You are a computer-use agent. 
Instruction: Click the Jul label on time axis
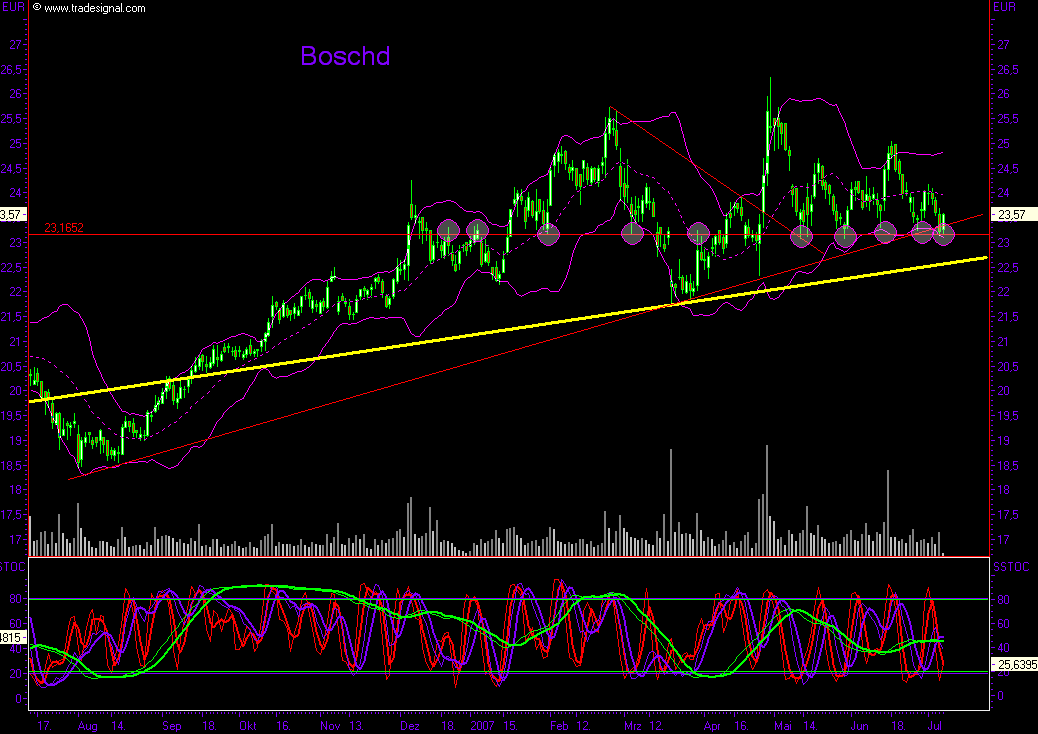(932, 724)
